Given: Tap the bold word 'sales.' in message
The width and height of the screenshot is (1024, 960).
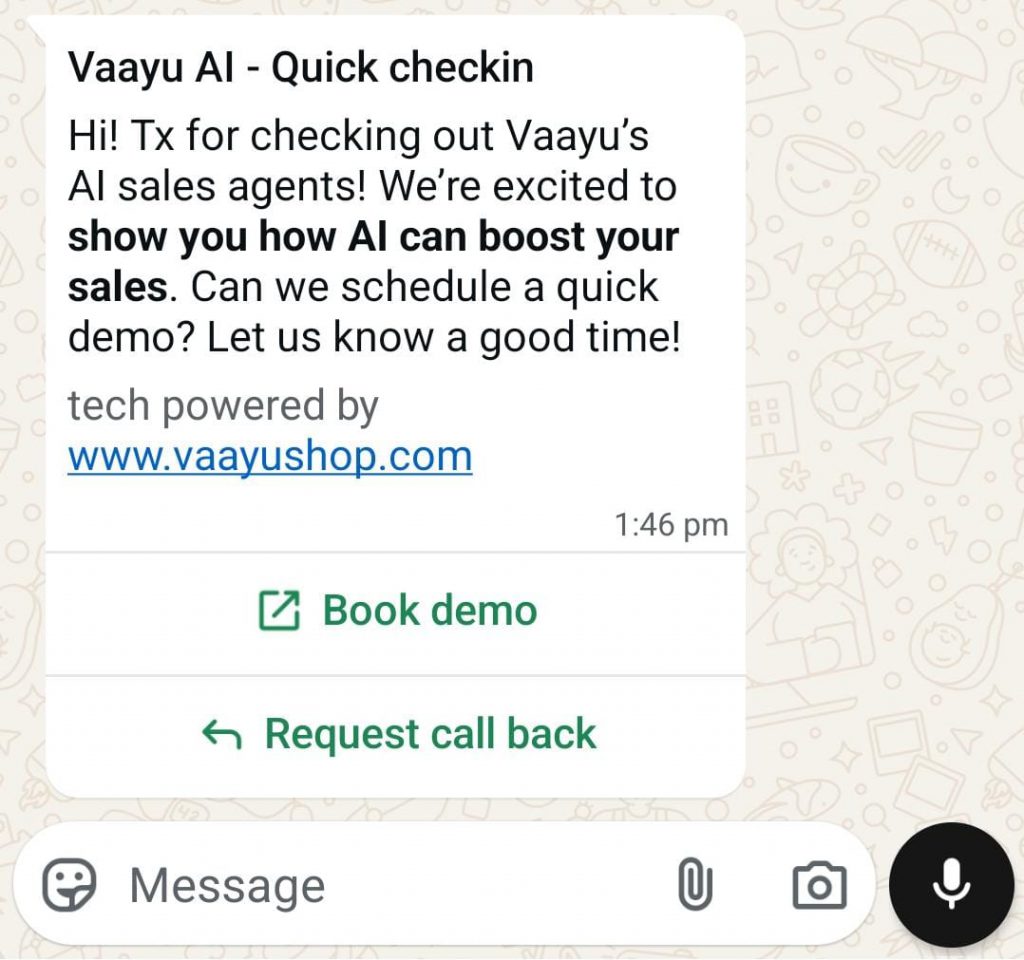Looking at the screenshot, I should [122, 287].
